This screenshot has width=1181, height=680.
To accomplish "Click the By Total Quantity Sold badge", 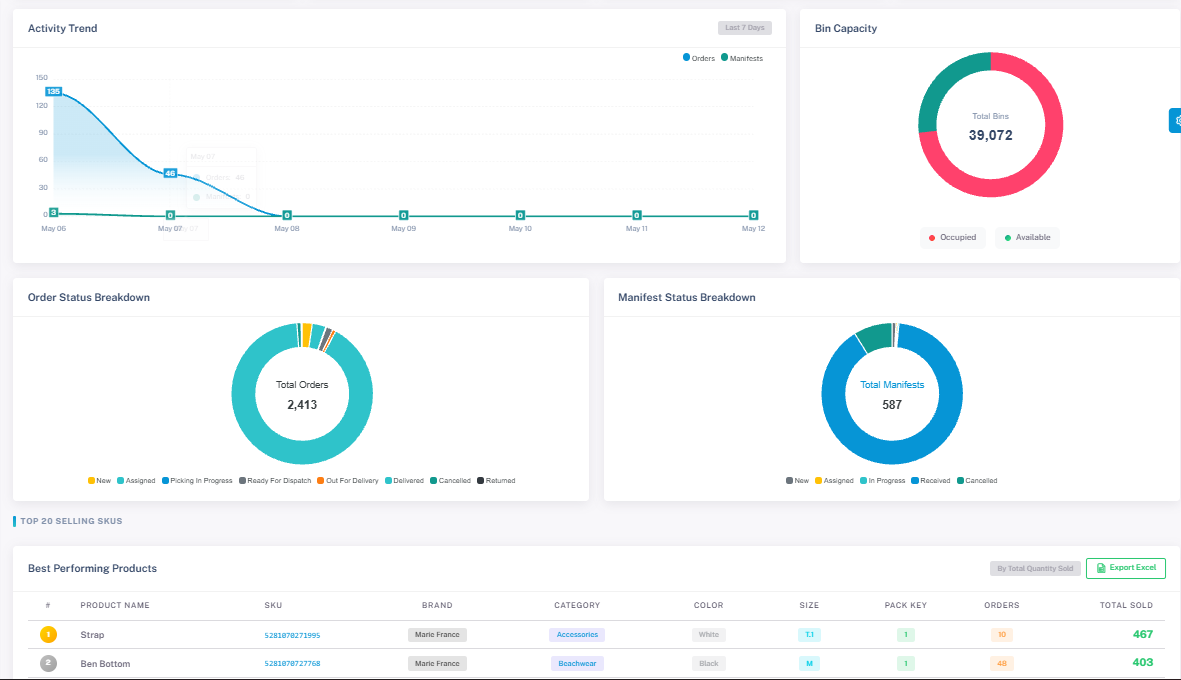I will [1035, 569].
